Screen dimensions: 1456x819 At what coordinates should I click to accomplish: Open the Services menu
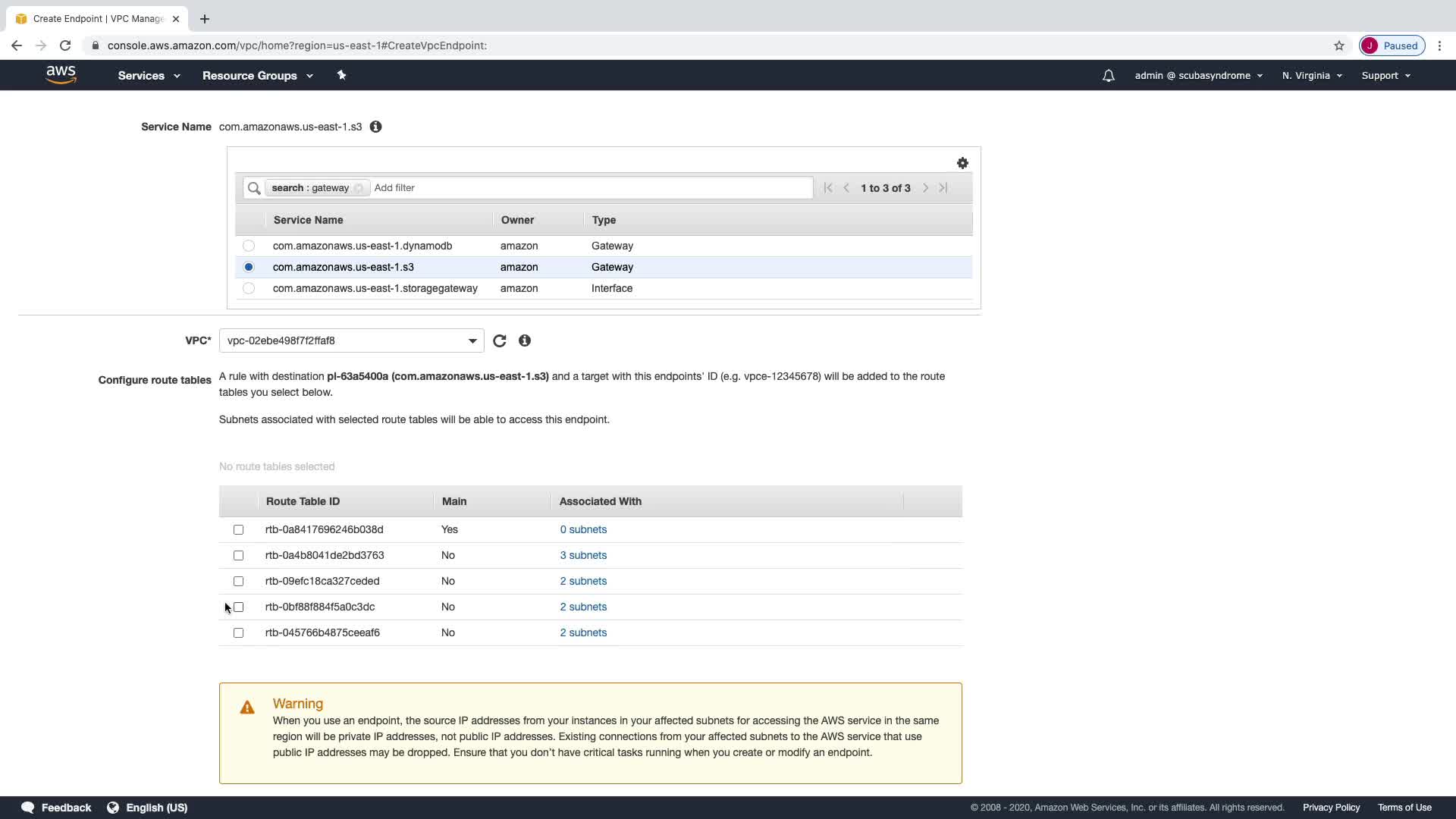tap(149, 76)
